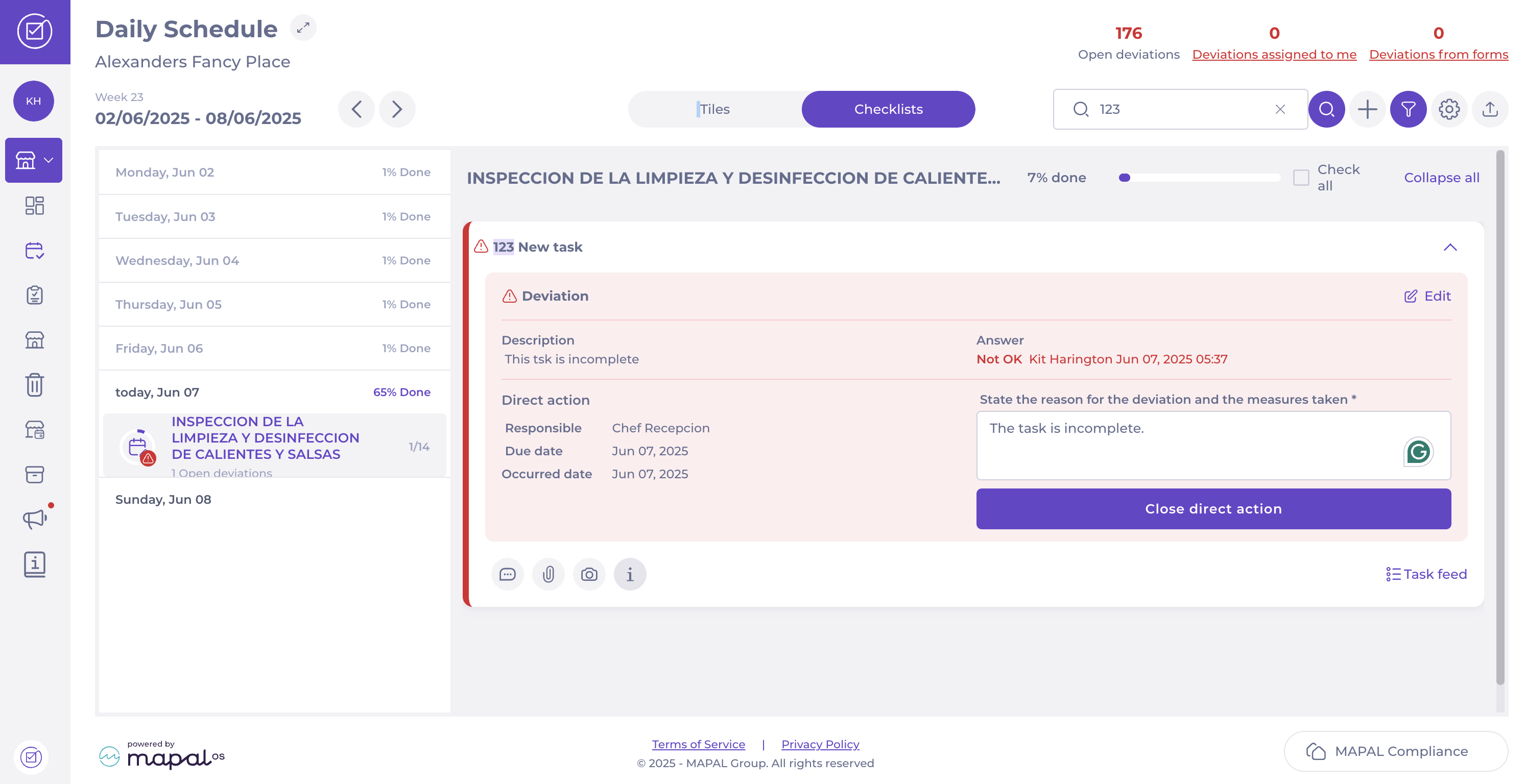Switch to the Tiles view tab

(714, 109)
